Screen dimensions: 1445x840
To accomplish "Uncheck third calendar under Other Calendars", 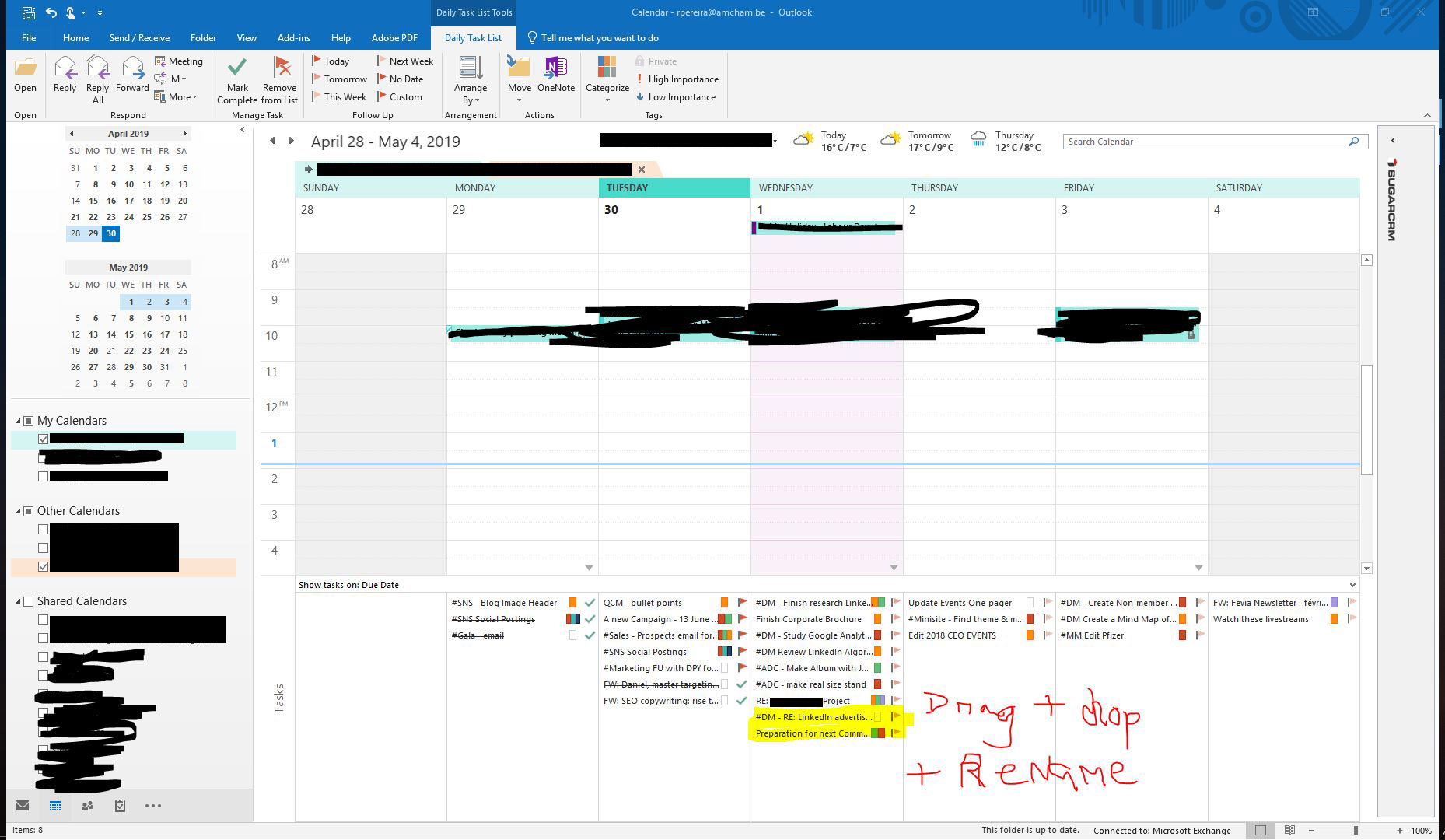I will 44,567.
